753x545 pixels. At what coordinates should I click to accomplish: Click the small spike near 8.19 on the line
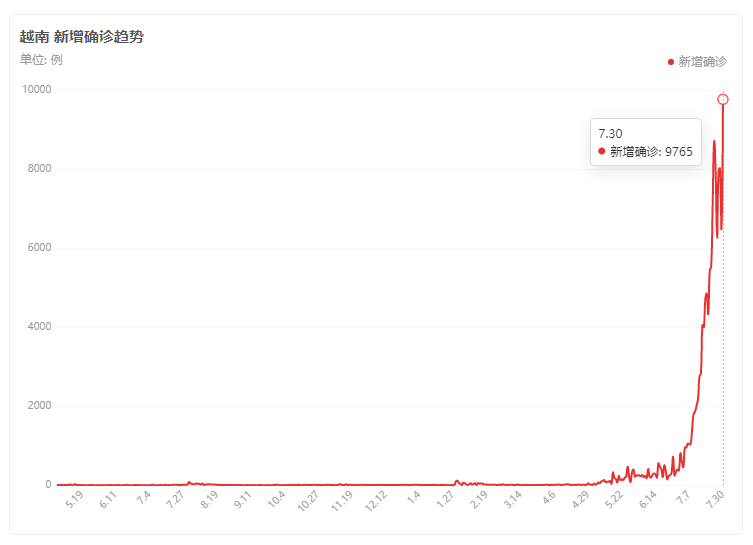(x=189, y=482)
